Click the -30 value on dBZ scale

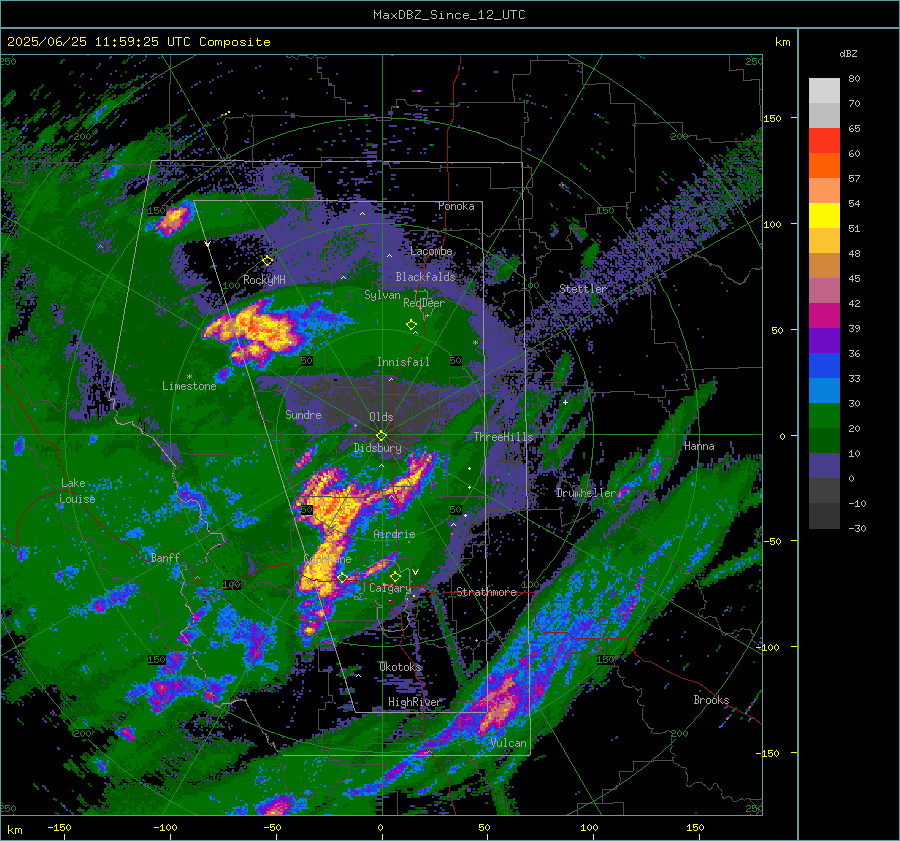coord(857,528)
